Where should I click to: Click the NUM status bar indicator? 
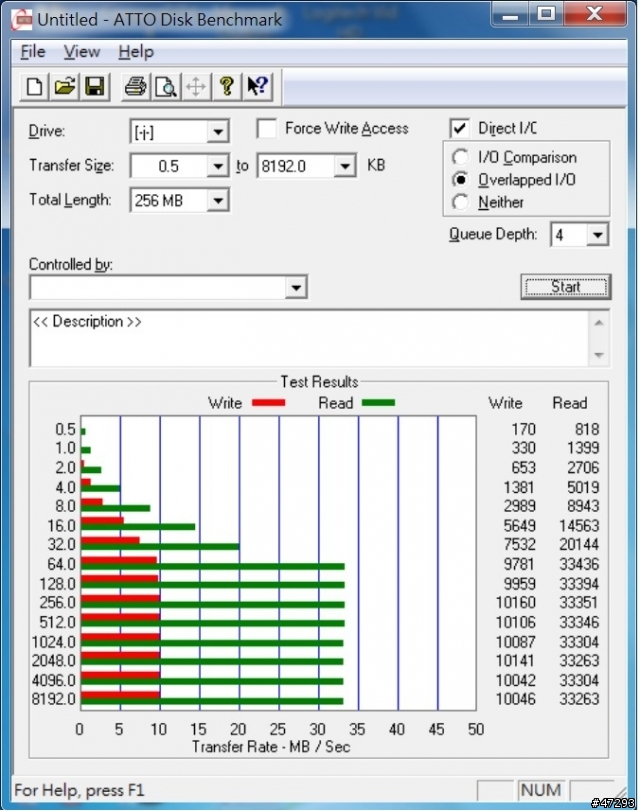click(541, 790)
